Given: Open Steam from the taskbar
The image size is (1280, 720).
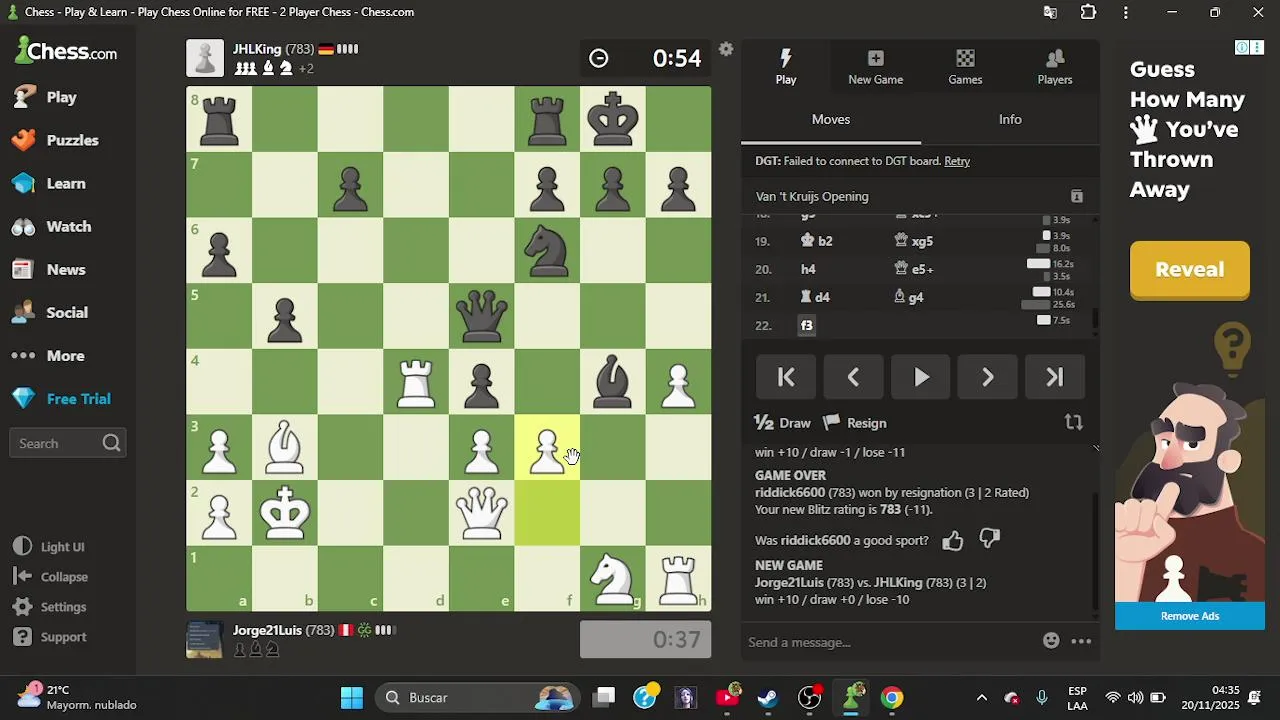Looking at the screenshot, I should pos(768,697).
